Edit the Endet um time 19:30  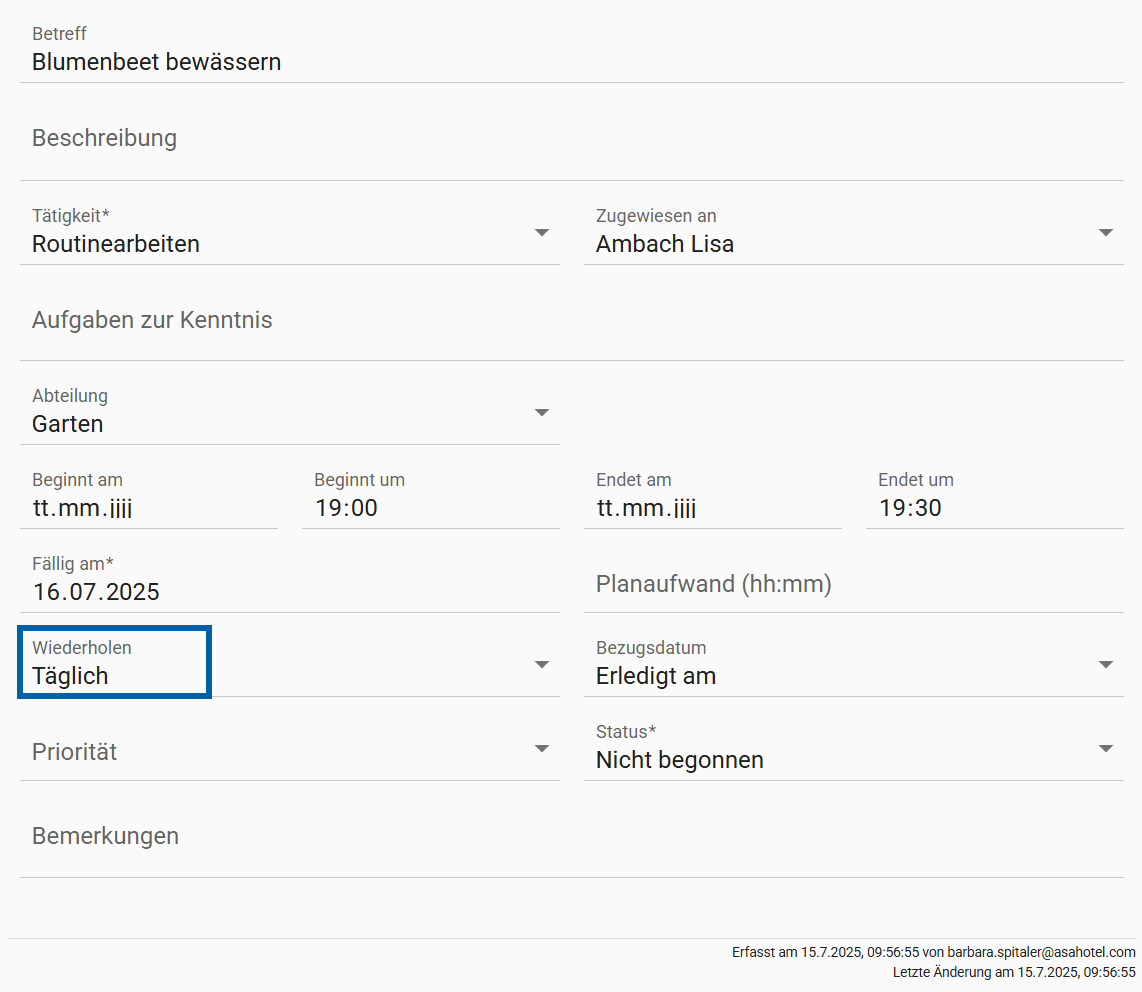994,508
